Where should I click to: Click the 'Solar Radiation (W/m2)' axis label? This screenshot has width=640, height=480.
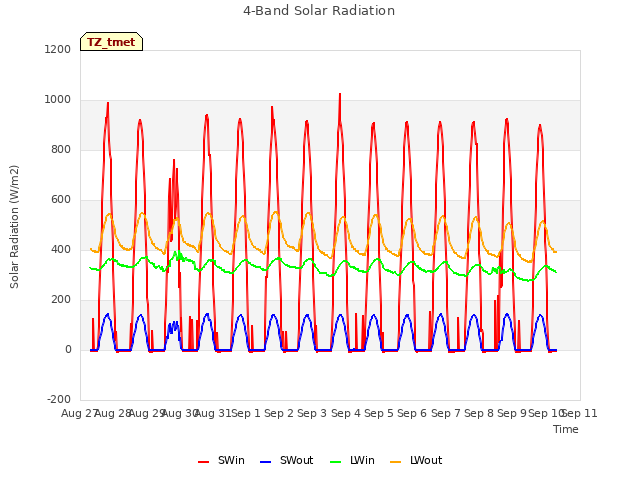14,227
